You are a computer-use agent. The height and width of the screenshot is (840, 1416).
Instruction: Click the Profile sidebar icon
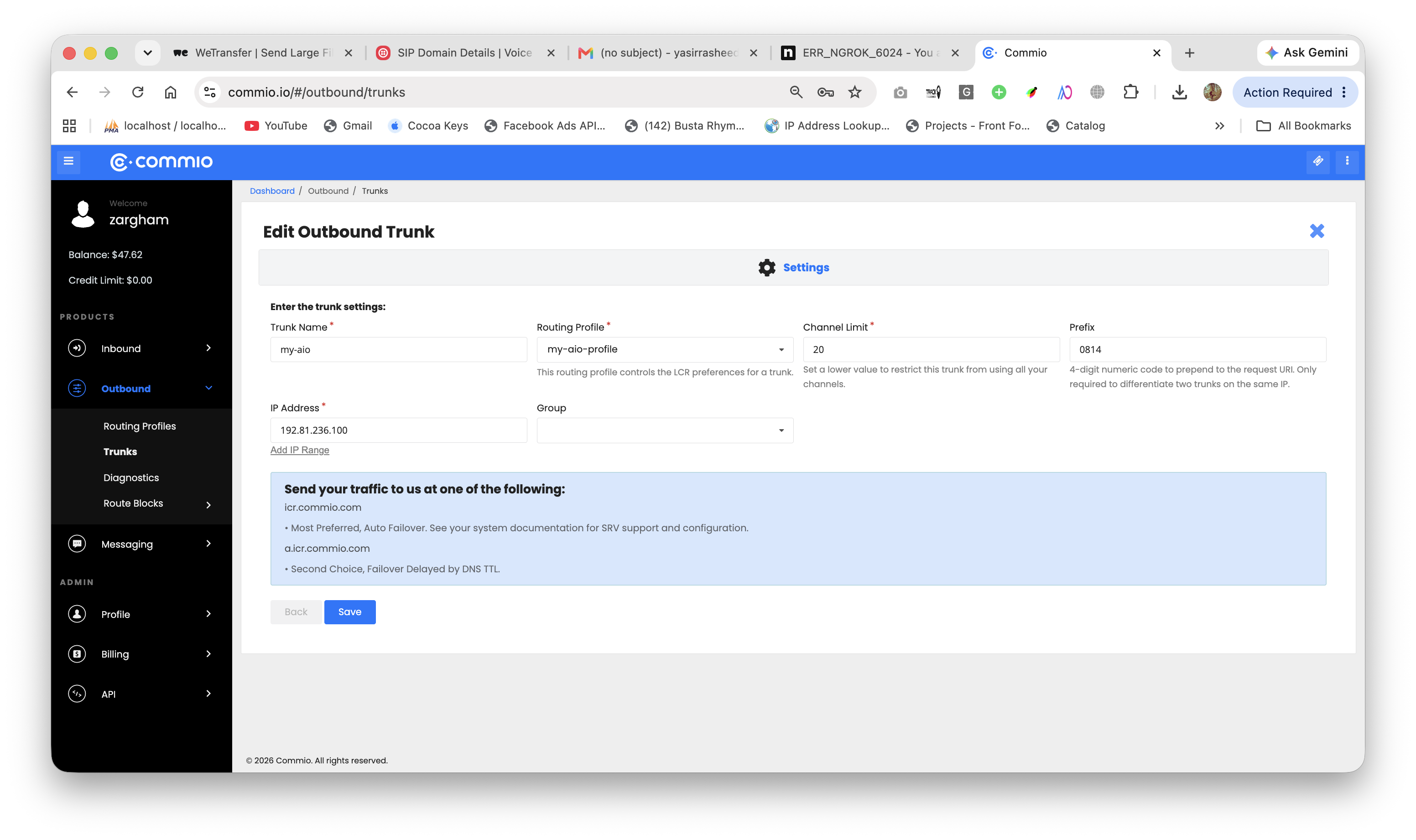77,614
